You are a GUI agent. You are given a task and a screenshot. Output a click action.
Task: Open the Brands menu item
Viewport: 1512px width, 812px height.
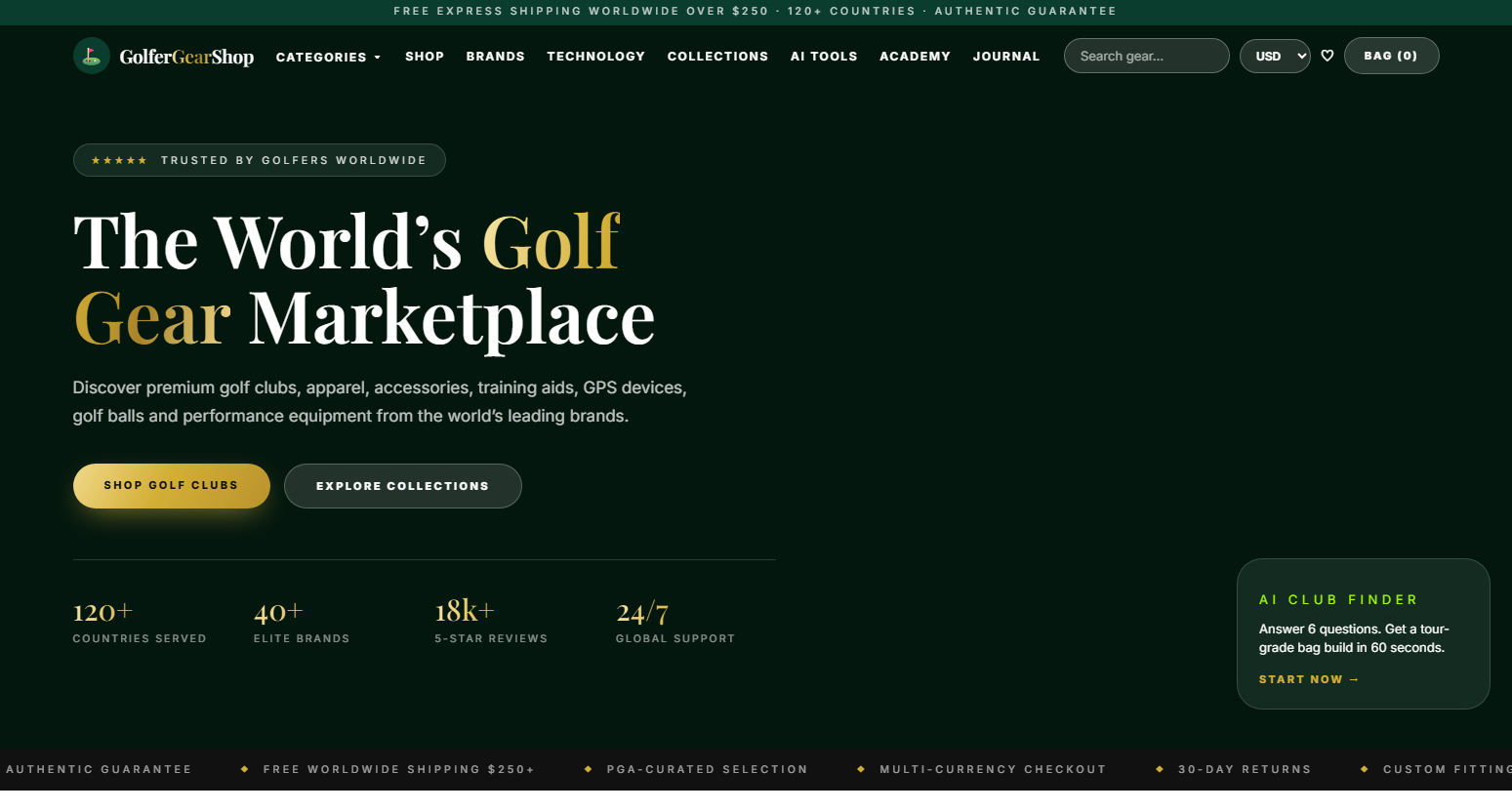(x=495, y=57)
